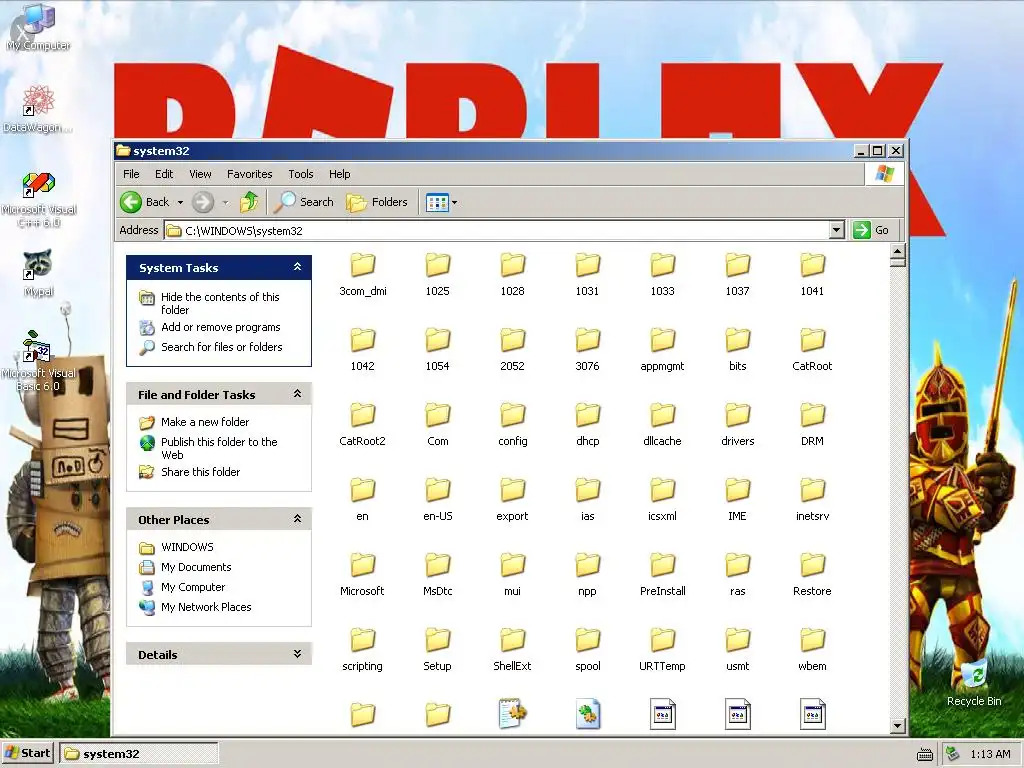Click Publish this folder to the Web
Image resolution: width=1024 pixels, height=768 pixels.
tap(219, 448)
